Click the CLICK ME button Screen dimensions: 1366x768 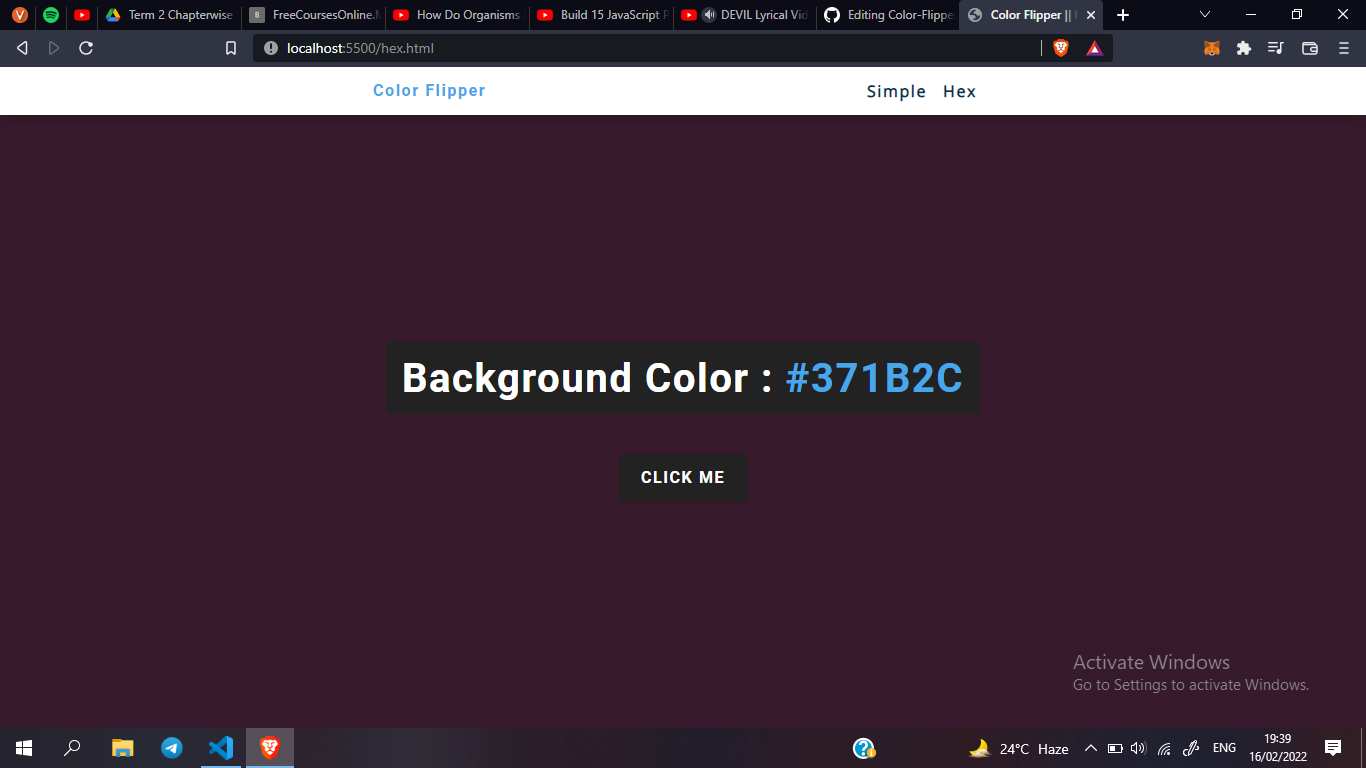tap(683, 478)
